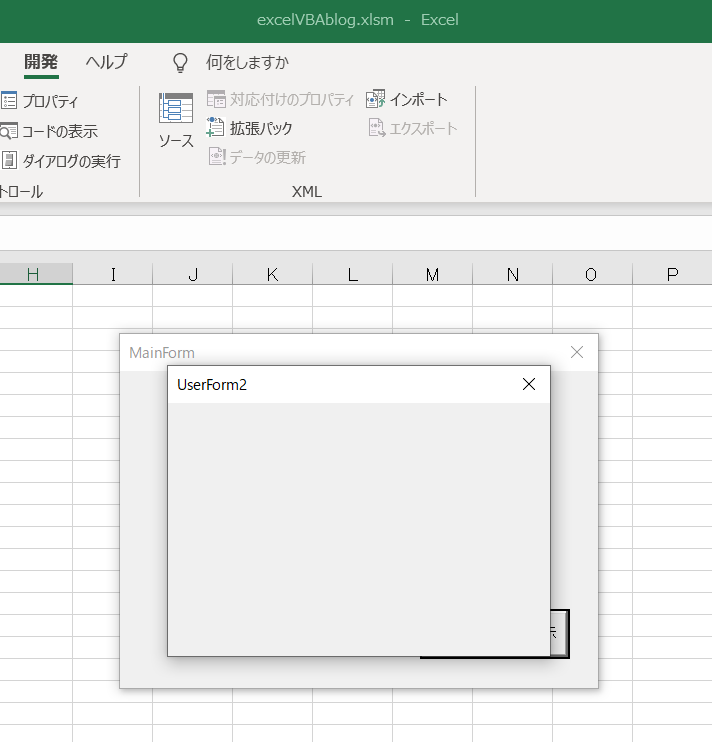Select column I header
This screenshot has height=742, width=712.
113,274
